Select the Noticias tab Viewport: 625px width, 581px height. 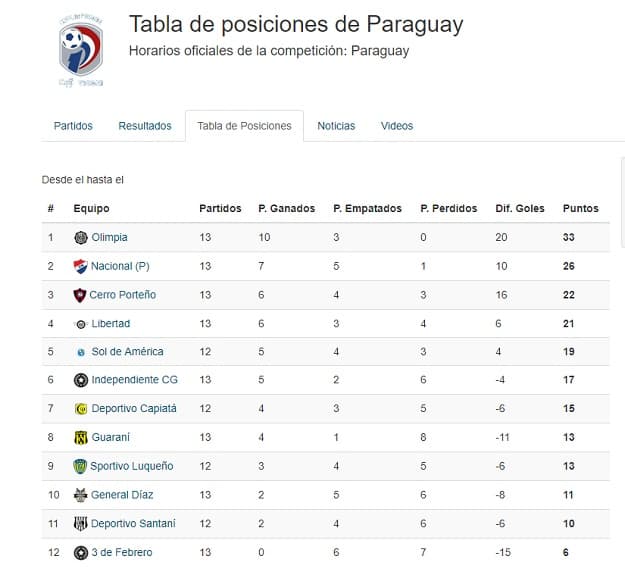[x=336, y=126]
